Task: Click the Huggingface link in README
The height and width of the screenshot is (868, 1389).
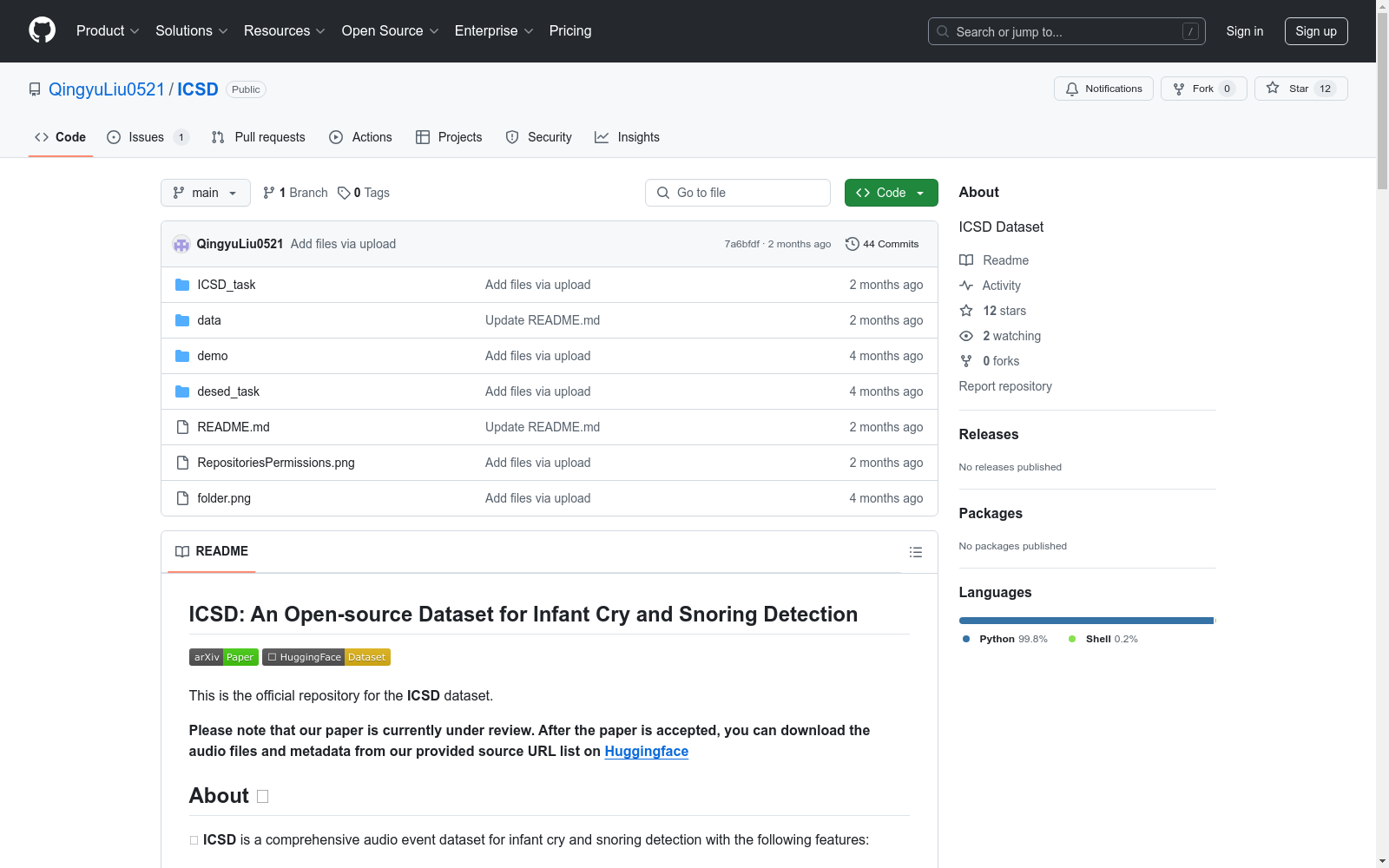Action: [x=646, y=751]
